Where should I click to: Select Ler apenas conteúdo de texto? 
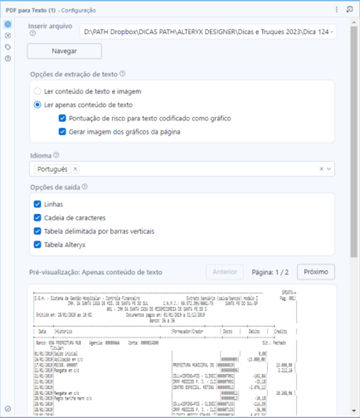tap(37, 105)
